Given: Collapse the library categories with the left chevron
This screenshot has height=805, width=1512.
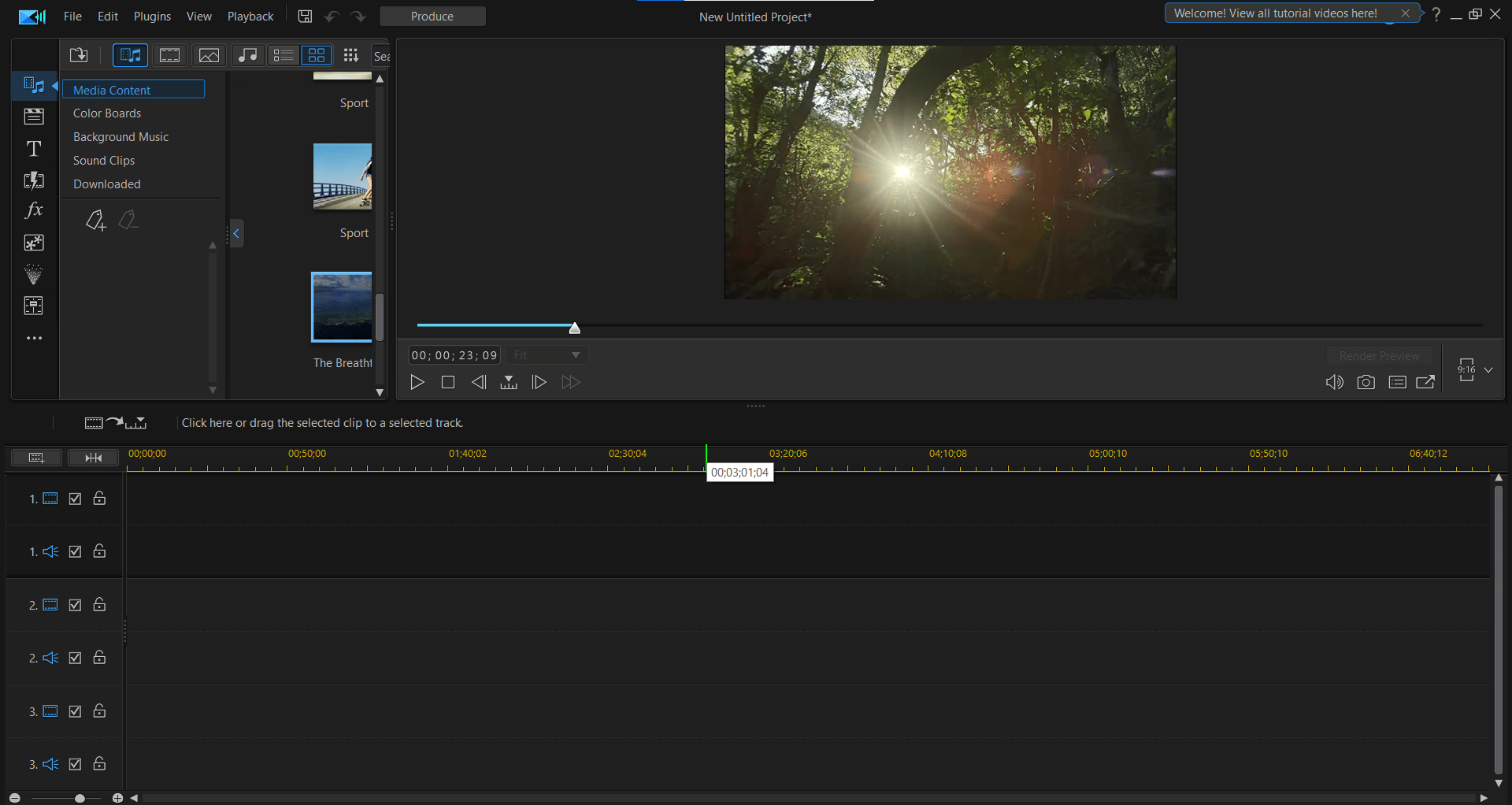Looking at the screenshot, I should pyautogui.click(x=235, y=233).
